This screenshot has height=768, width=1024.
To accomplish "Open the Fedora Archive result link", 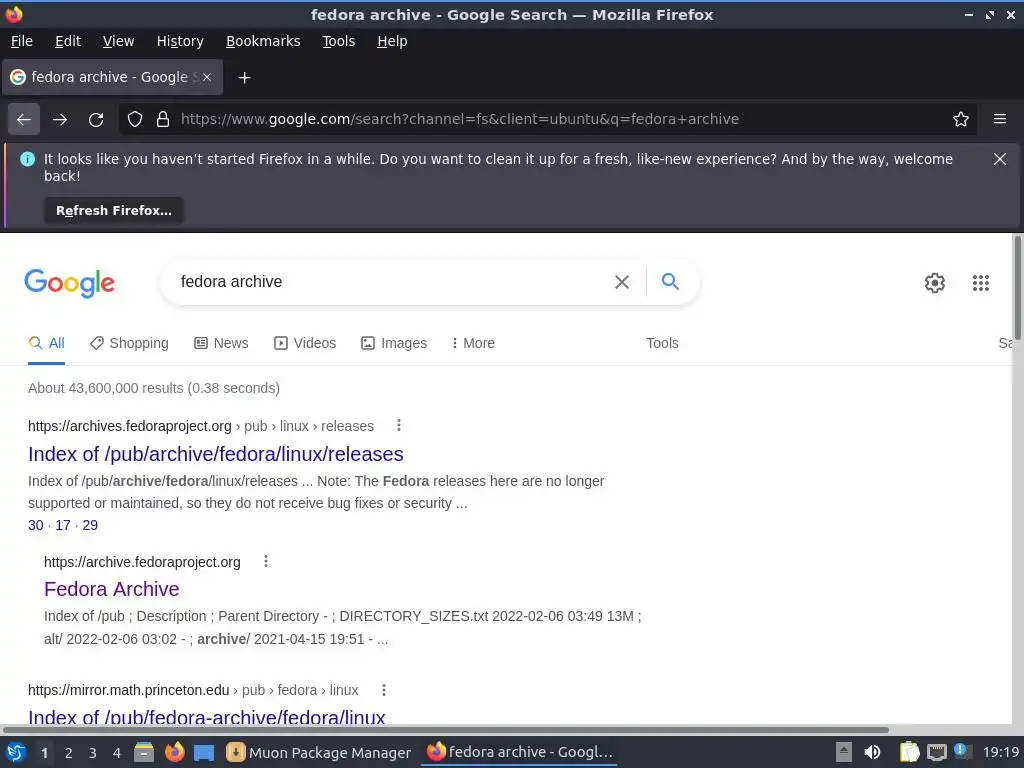I will coord(112,589).
